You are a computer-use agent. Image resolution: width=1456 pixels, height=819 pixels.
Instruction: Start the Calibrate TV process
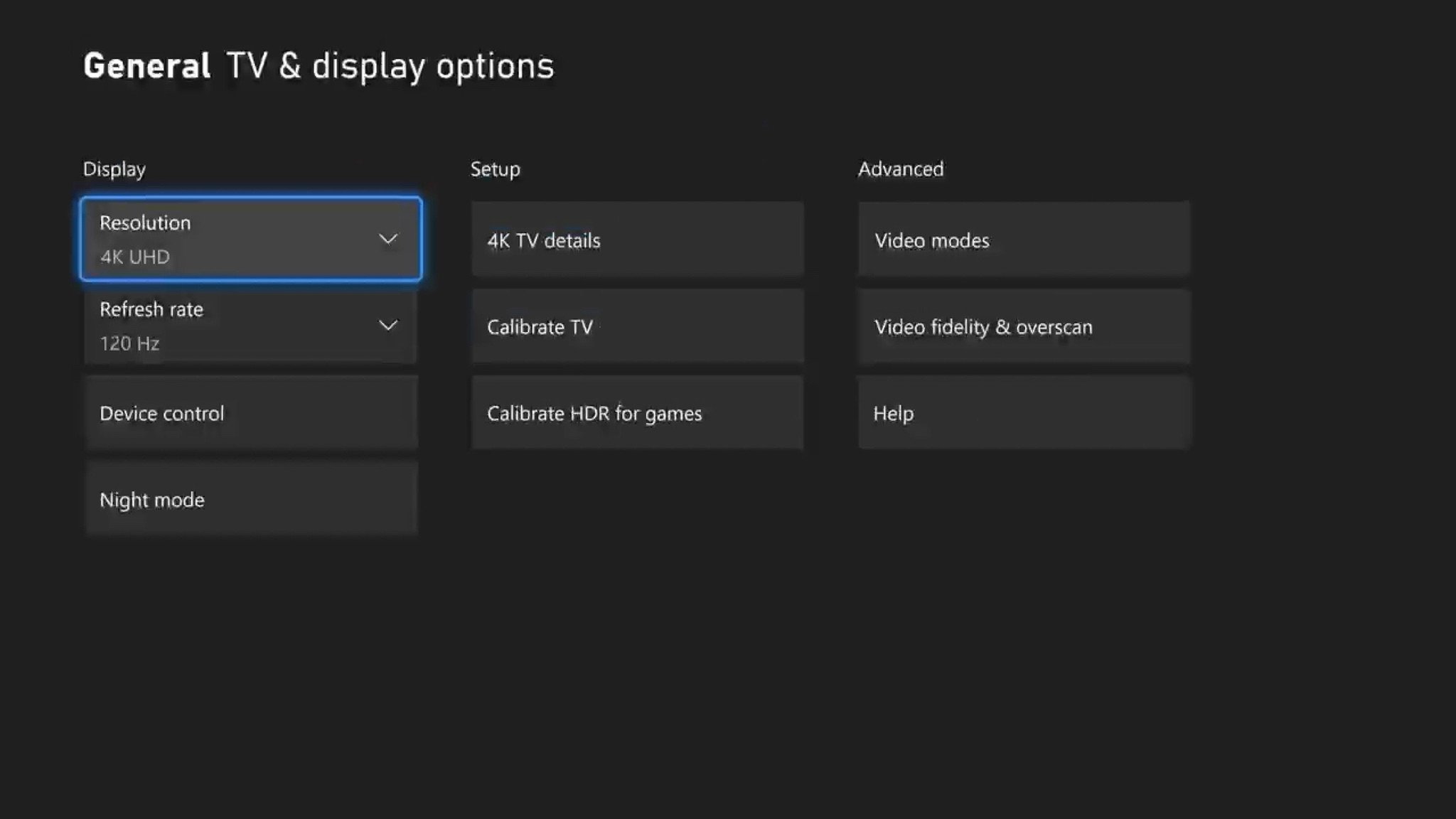(636, 326)
